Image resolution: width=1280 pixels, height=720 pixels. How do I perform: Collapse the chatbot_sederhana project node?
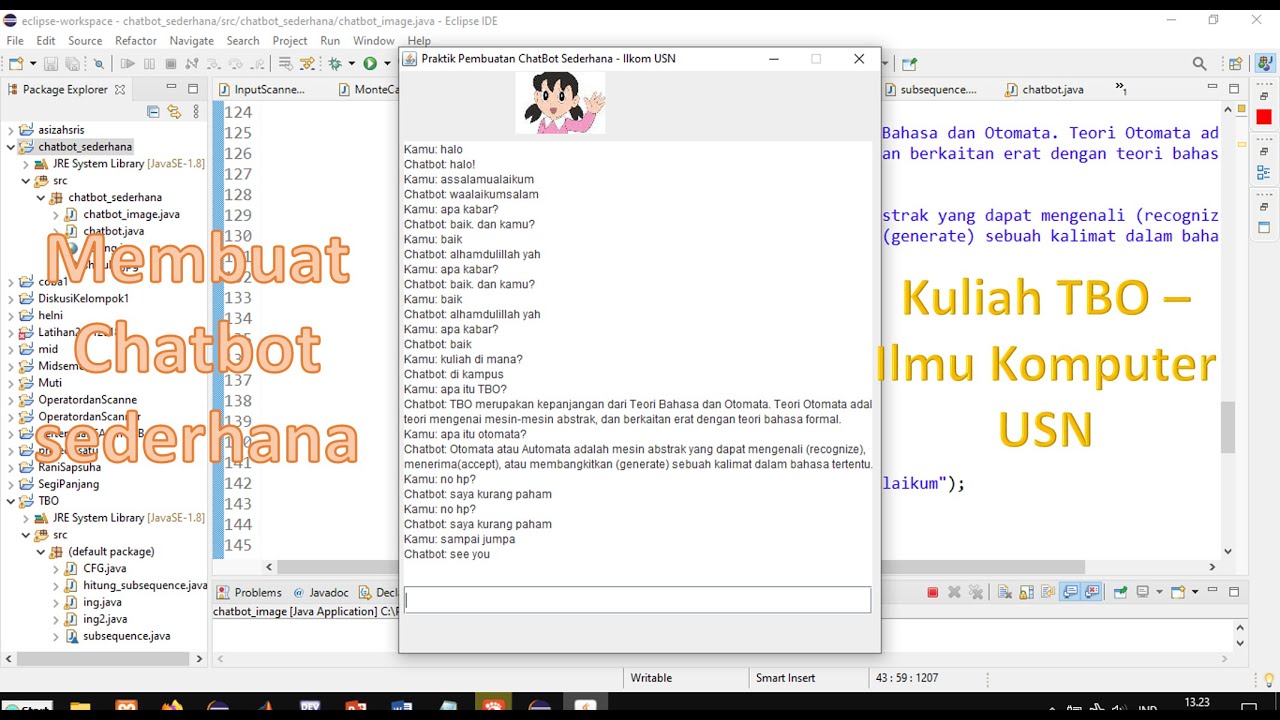(11, 147)
